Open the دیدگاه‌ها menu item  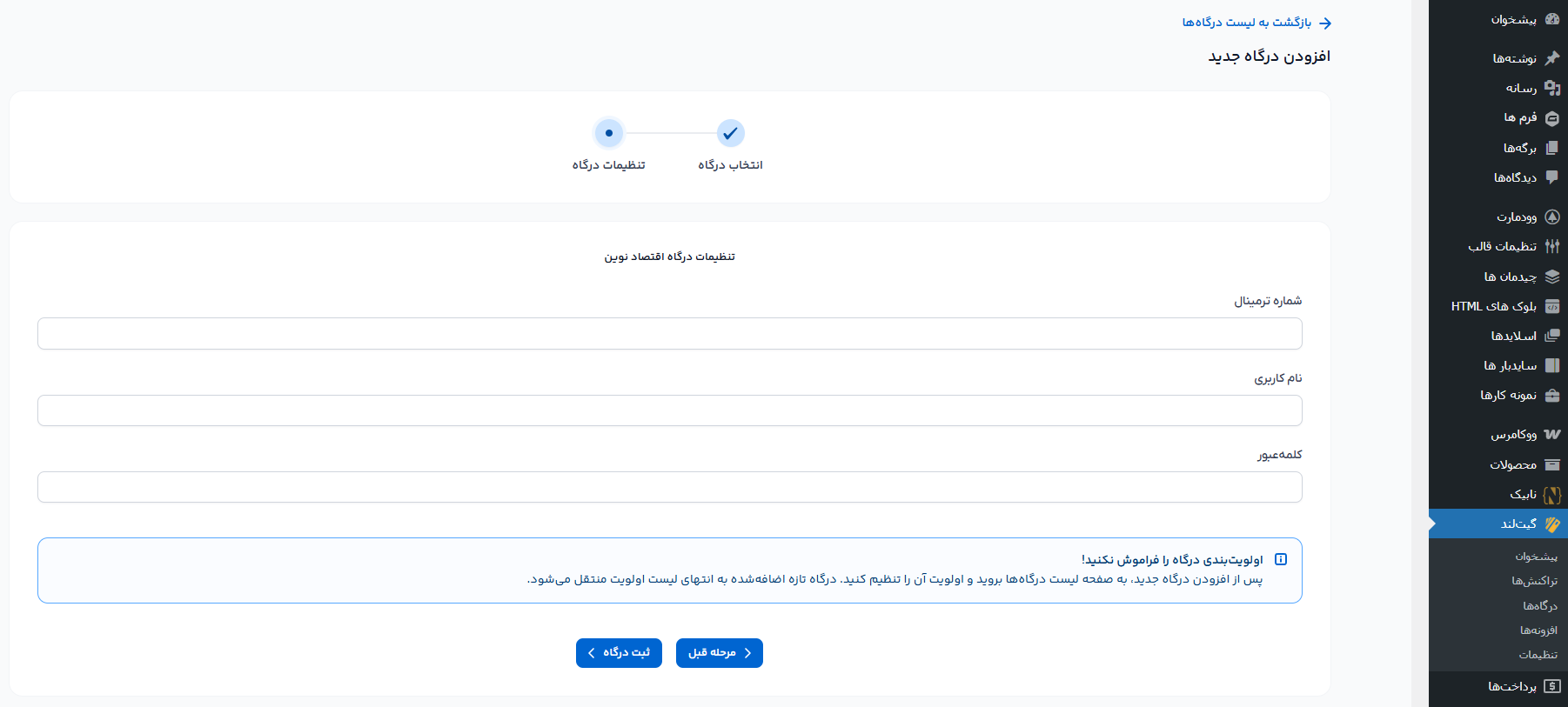point(1498,177)
